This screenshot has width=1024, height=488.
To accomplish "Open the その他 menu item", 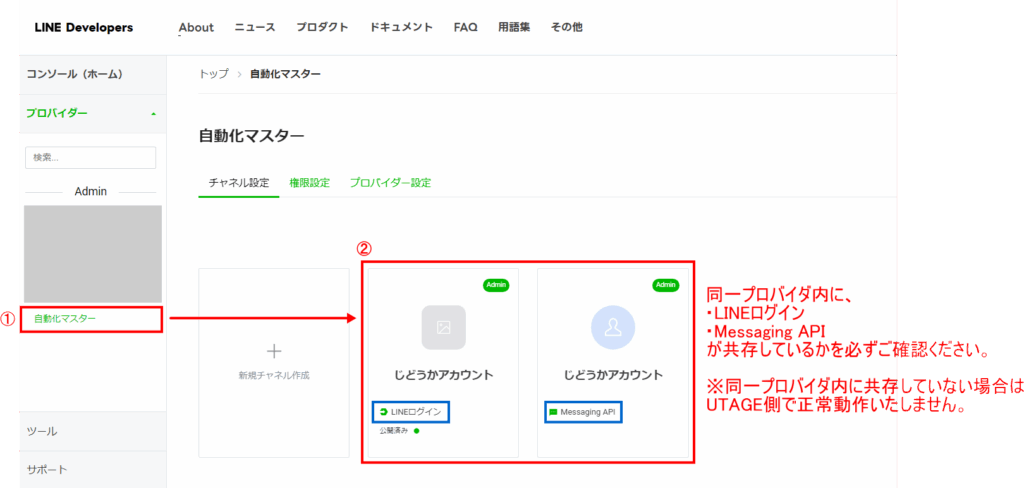I will coord(567,27).
